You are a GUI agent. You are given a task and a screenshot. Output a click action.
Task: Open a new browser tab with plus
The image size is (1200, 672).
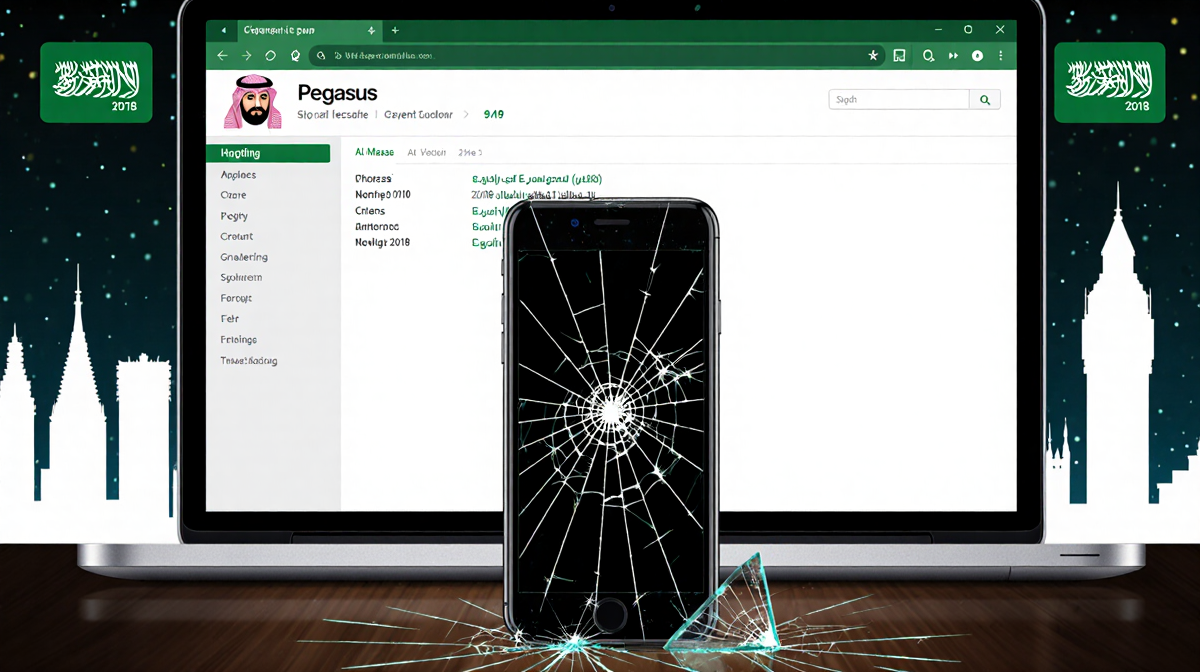pyautogui.click(x=394, y=30)
